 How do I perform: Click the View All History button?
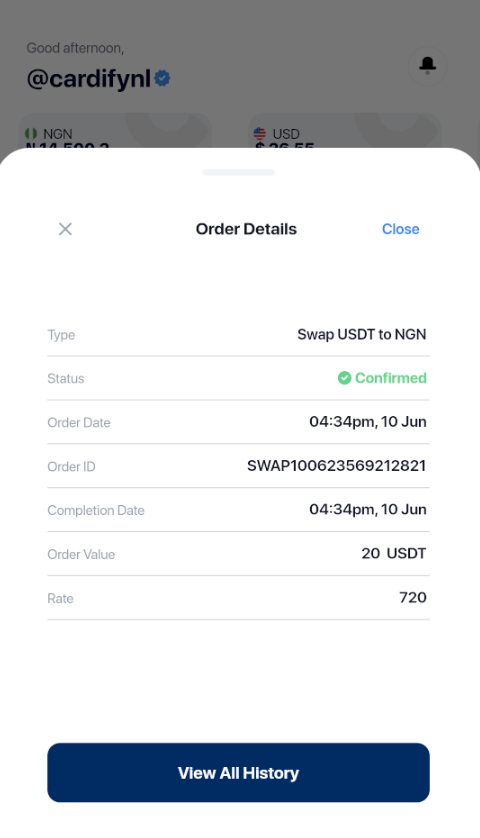(x=238, y=772)
